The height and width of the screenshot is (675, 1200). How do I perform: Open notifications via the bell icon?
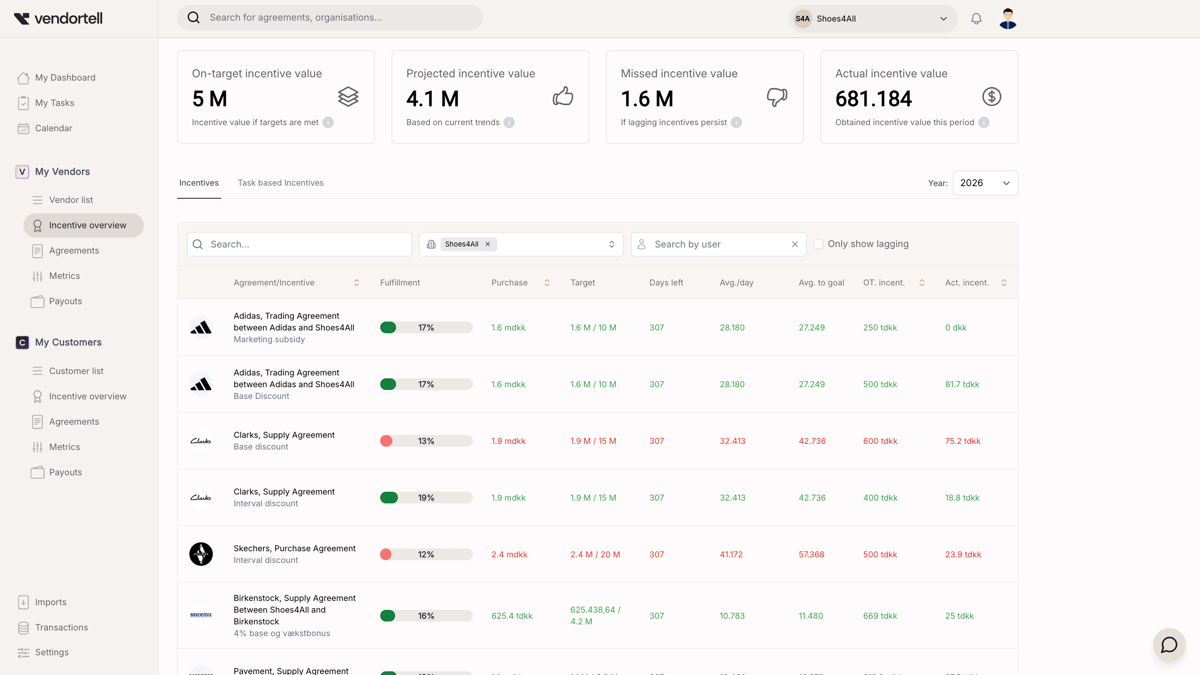click(x=976, y=18)
